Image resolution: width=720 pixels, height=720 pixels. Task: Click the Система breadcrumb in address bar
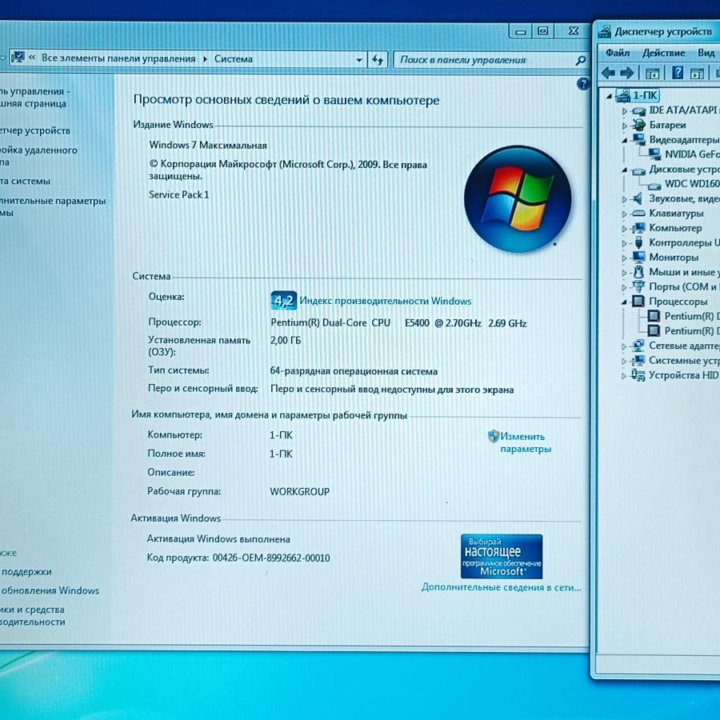click(x=233, y=59)
